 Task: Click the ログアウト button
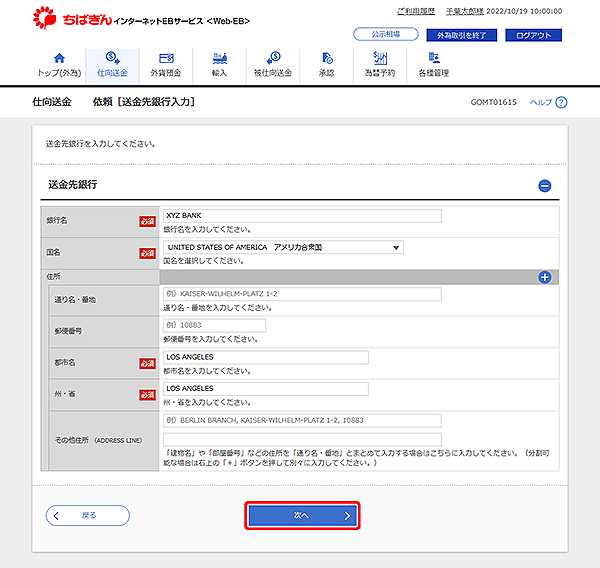[533, 35]
